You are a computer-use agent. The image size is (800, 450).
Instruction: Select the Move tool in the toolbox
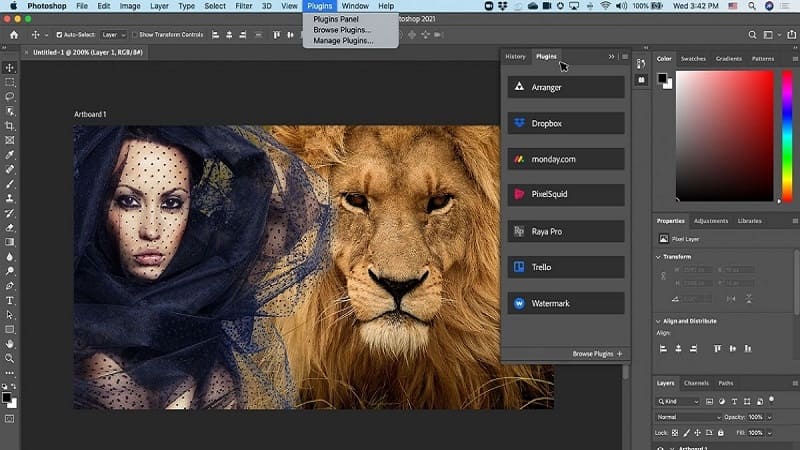point(10,67)
